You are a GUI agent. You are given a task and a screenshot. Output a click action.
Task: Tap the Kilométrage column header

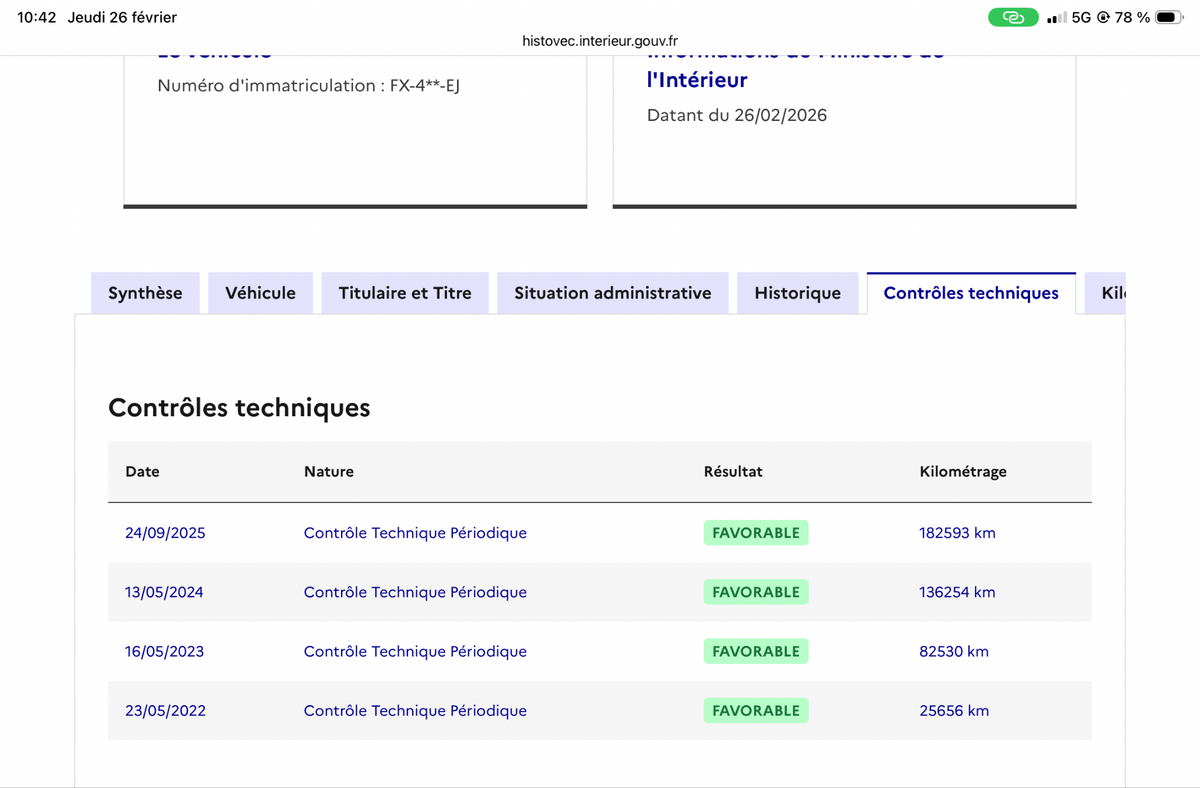pos(963,471)
